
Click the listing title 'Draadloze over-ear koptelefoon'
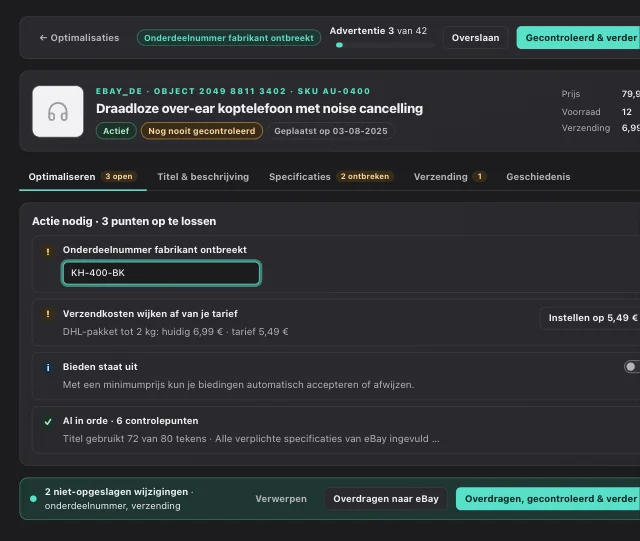point(259,109)
